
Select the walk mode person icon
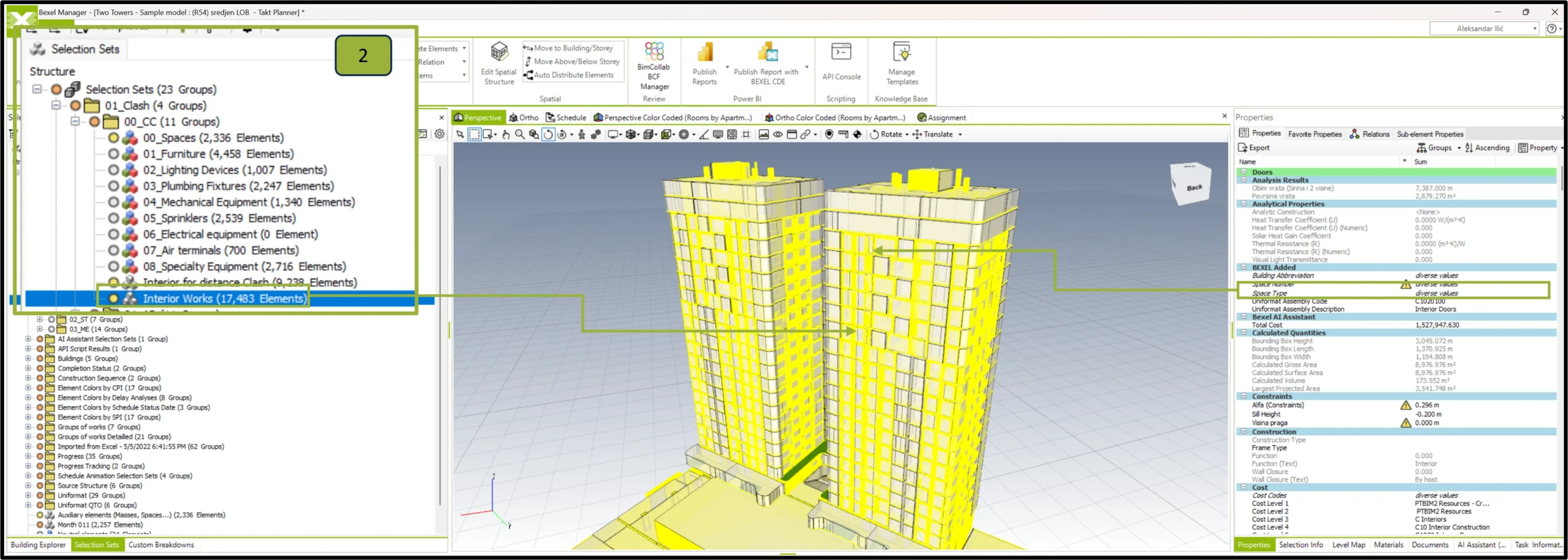pyautogui.click(x=581, y=134)
